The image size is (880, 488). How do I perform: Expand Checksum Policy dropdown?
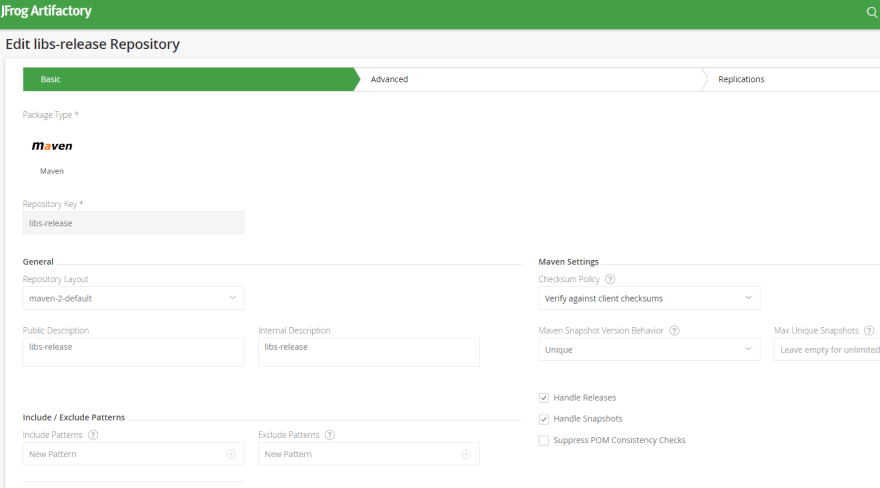click(649, 298)
